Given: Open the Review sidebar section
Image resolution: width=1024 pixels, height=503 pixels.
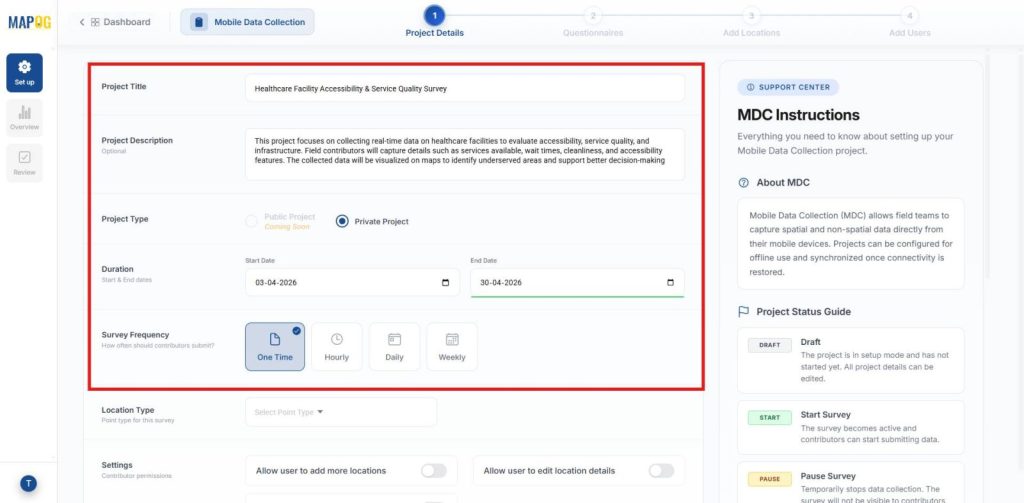Looking at the screenshot, I should click(25, 163).
